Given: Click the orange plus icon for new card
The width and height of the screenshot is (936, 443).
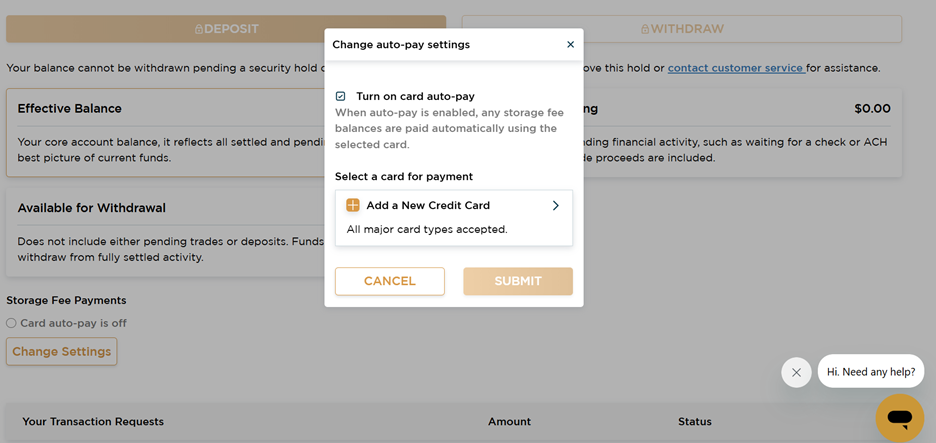Looking at the screenshot, I should pyautogui.click(x=353, y=205).
